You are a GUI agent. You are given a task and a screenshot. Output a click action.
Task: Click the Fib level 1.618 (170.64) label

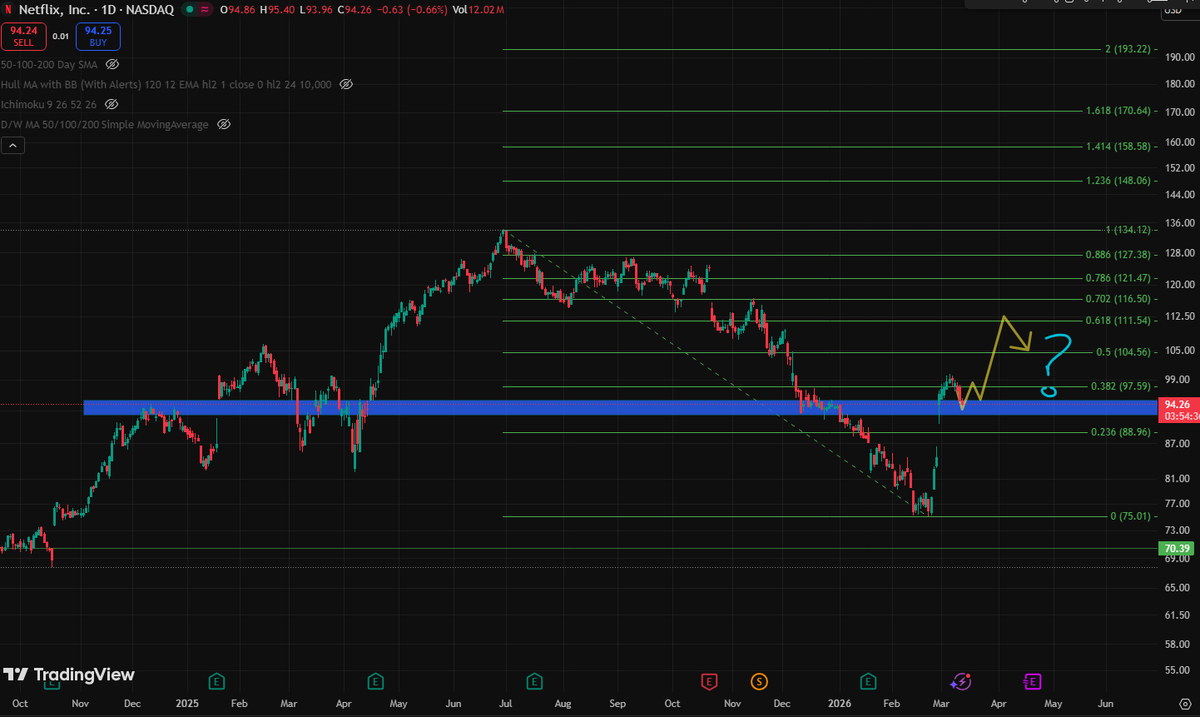tap(1120, 111)
